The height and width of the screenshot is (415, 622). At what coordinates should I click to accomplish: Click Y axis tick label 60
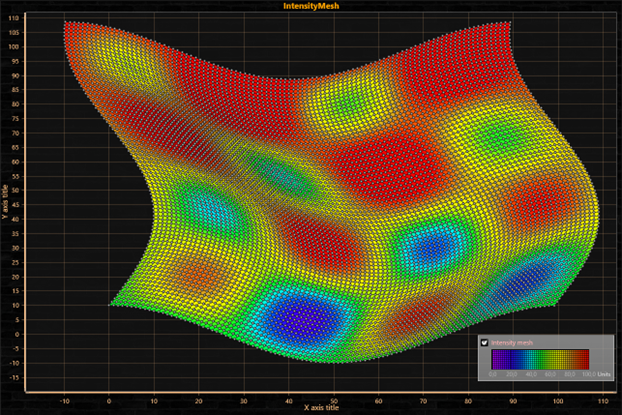(15, 162)
